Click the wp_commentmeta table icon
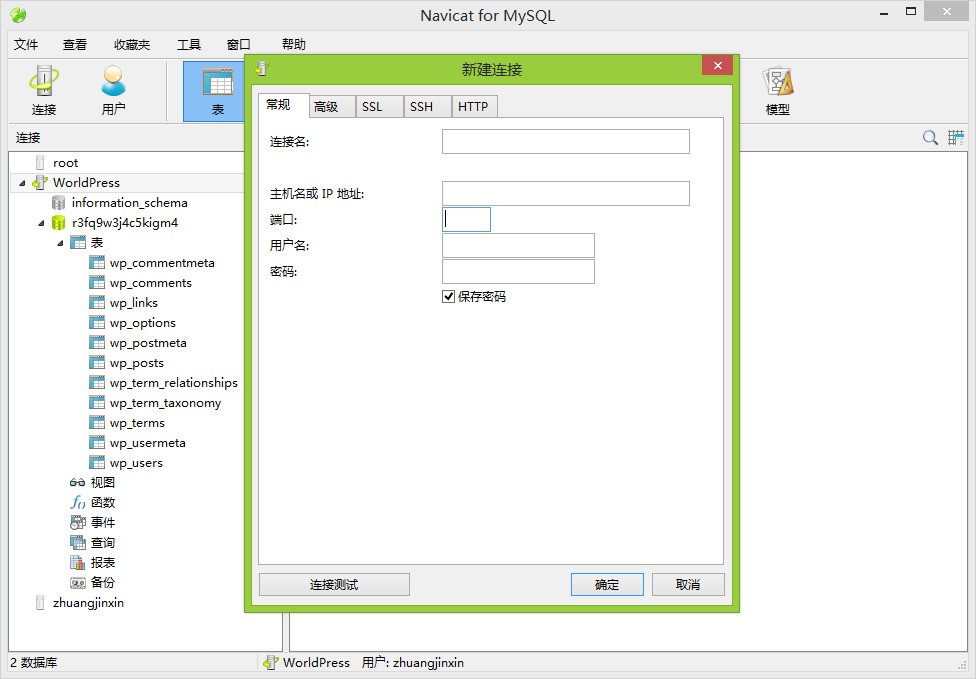976x679 pixels. click(97, 263)
